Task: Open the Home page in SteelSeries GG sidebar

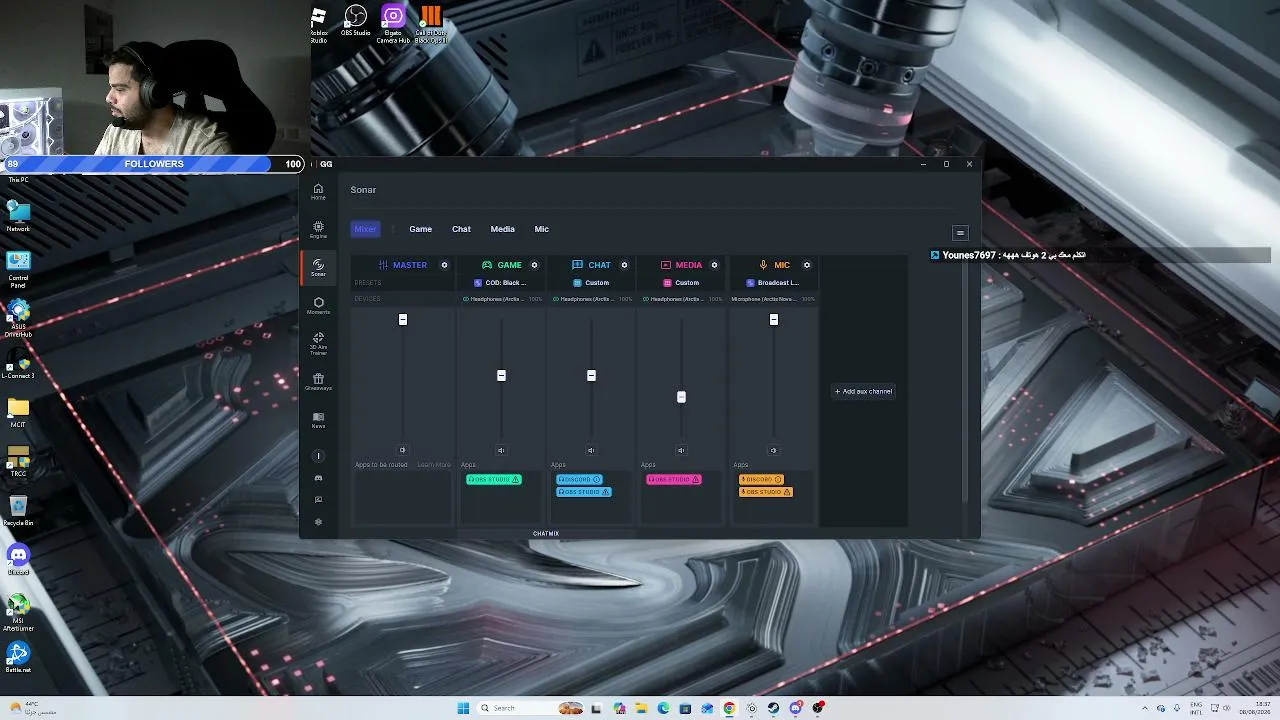Action: pyautogui.click(x=318, y=191)
